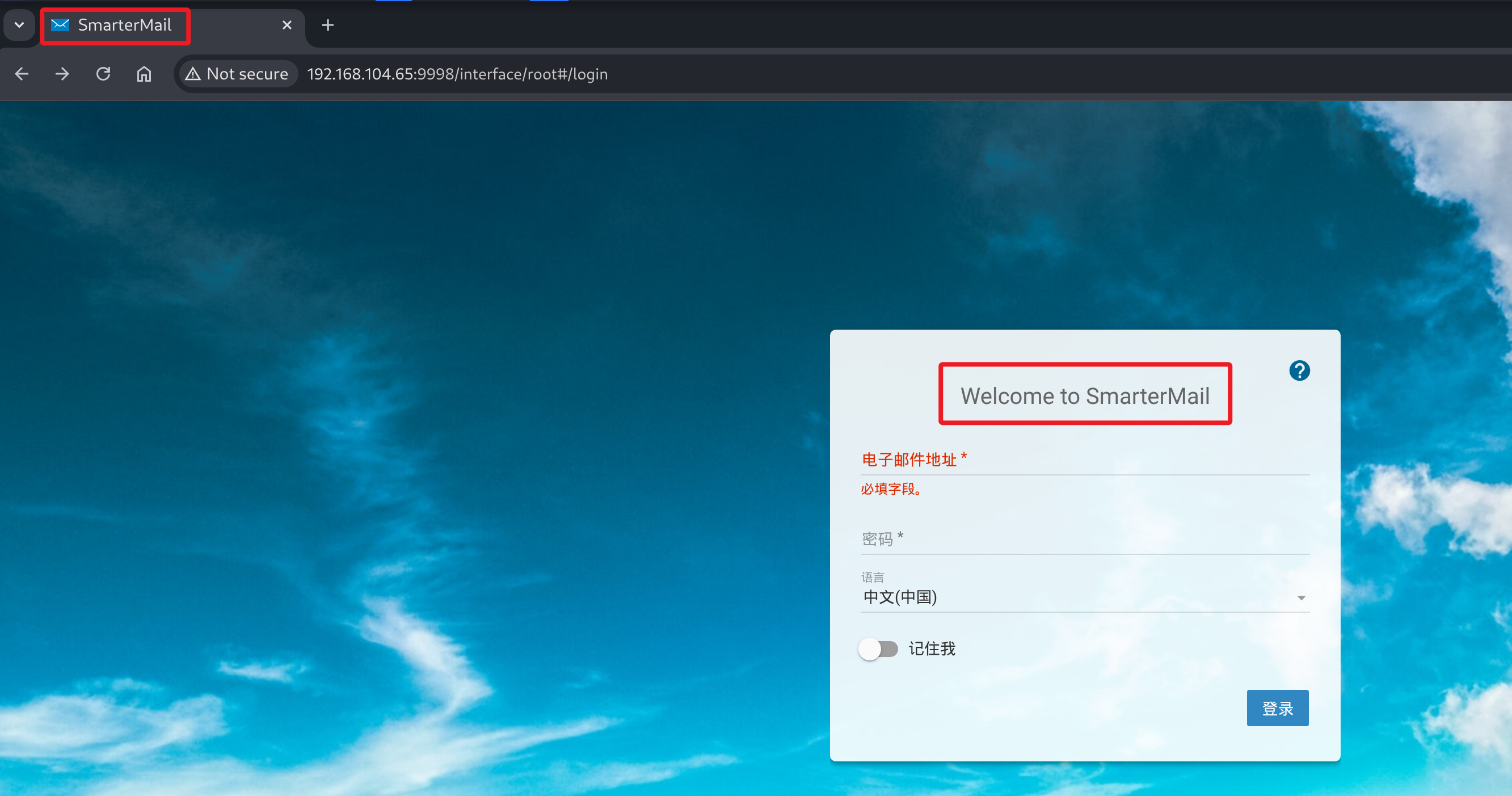Click the Welcome to SmarterMail heading

1084,395
